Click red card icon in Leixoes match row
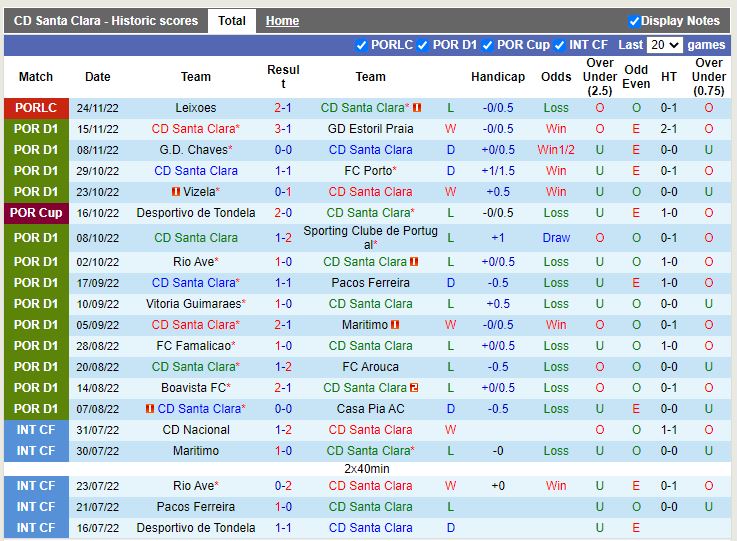This screenshot has height=541, width=738. tap(417, 108)
